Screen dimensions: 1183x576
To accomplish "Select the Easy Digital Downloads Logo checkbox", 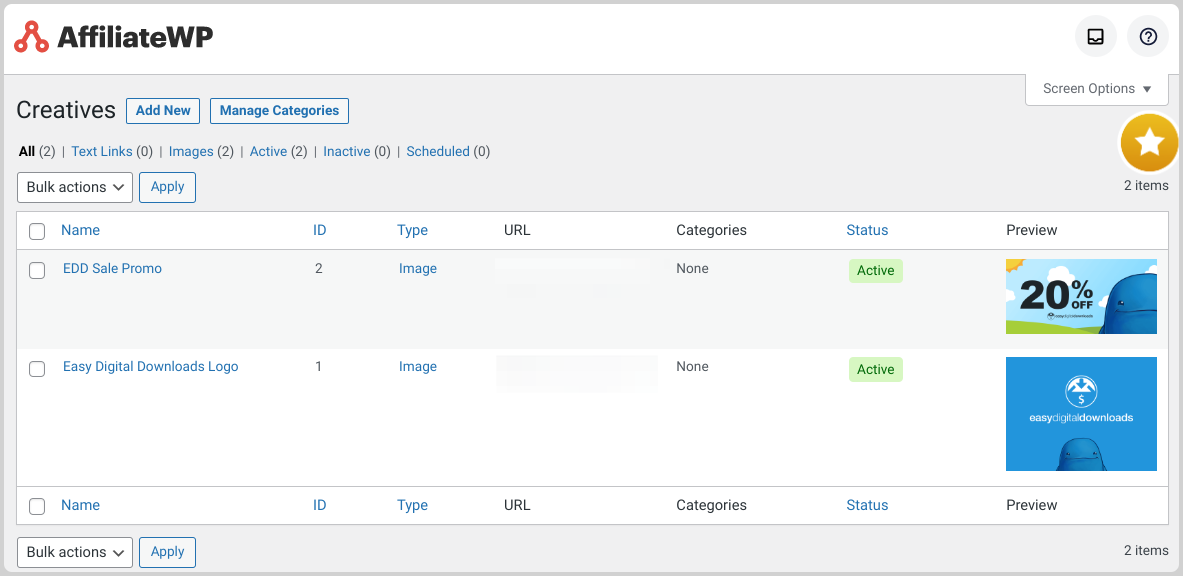I will coord(37,369).
